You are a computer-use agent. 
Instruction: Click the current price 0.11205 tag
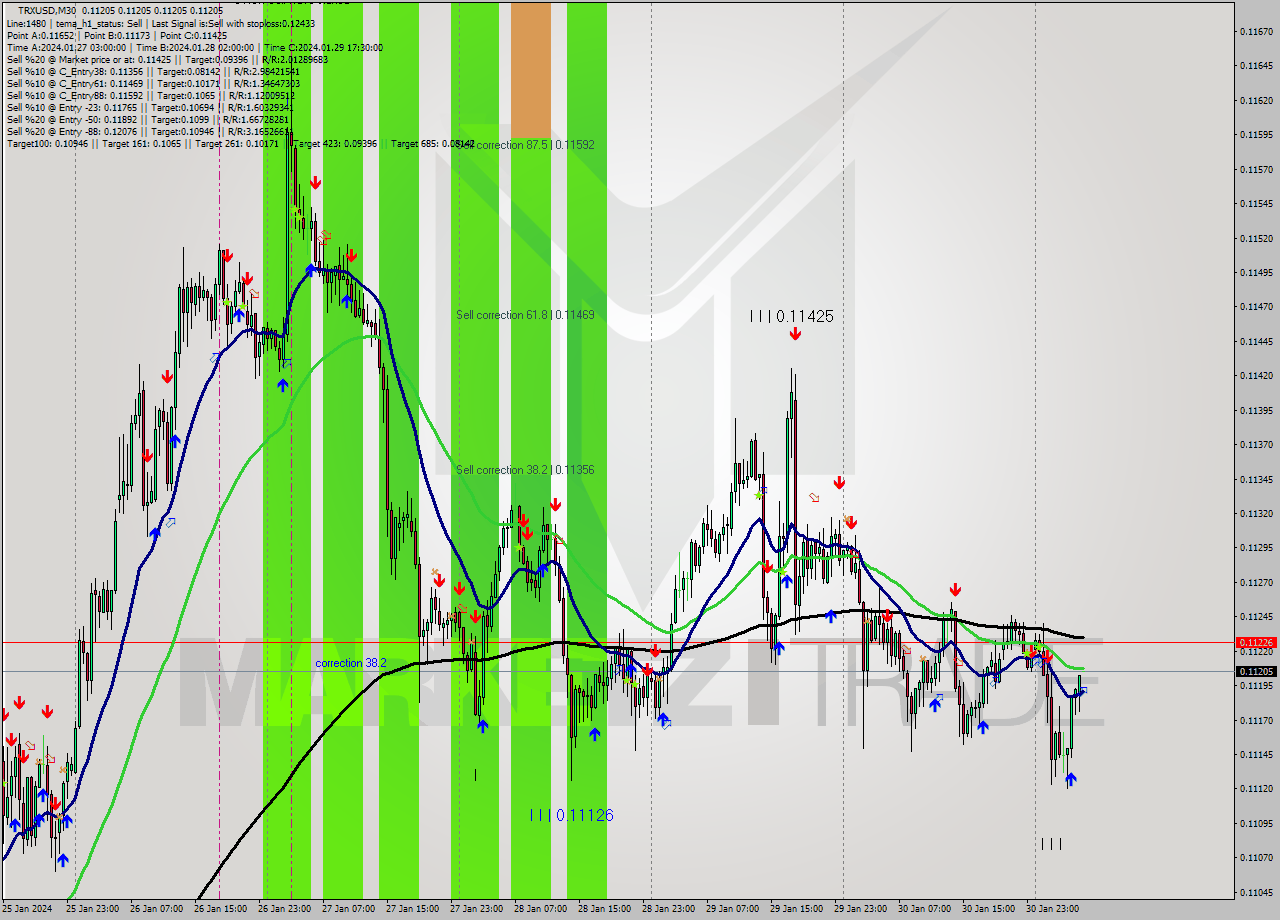coord(1255,671)
